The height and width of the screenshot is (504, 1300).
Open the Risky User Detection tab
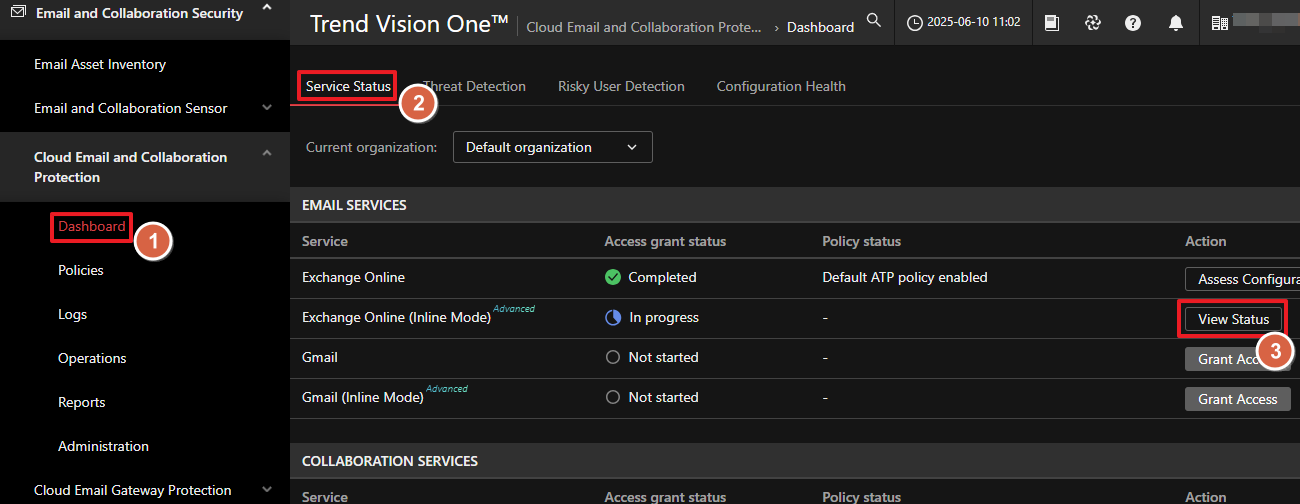(x=621, y=86)
